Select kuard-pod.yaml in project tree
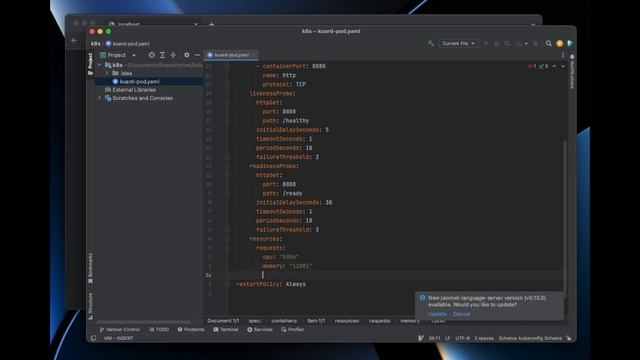Screen dimensions: 640x360 pos(149,81)
